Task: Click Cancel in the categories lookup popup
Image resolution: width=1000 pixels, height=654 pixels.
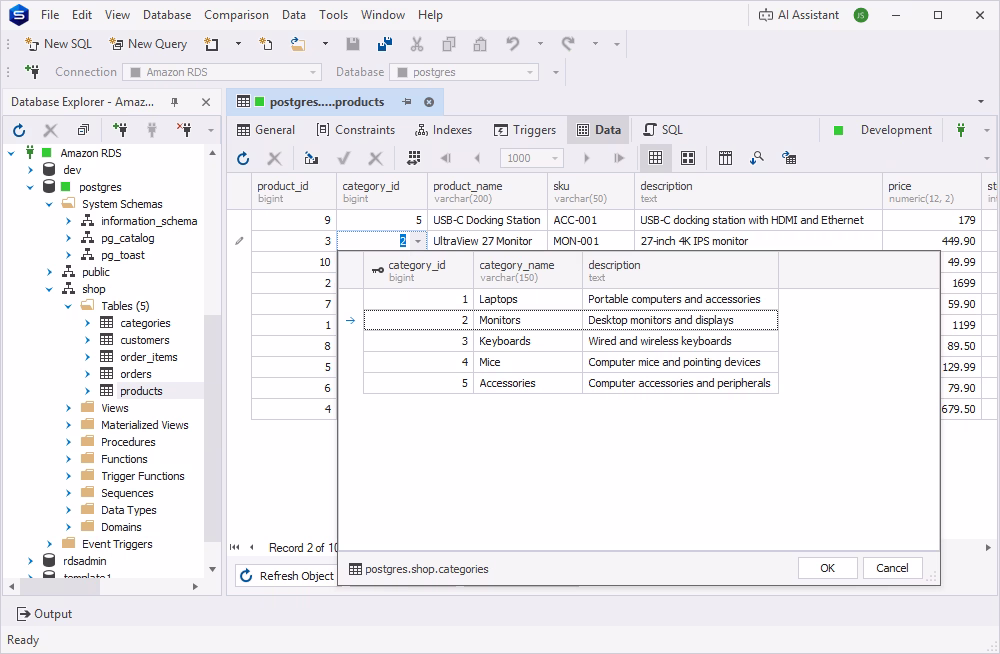Action: point(892,568)
